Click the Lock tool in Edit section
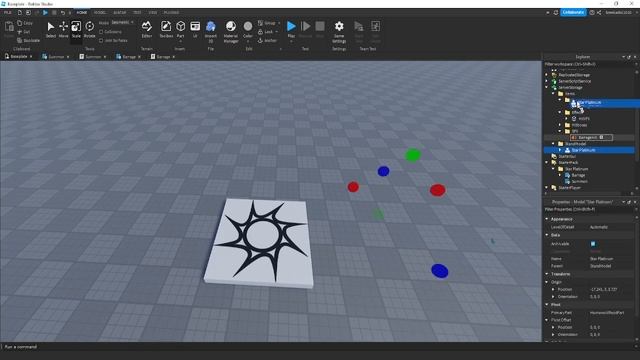This screenshot has width=640, height=360. 265,32
